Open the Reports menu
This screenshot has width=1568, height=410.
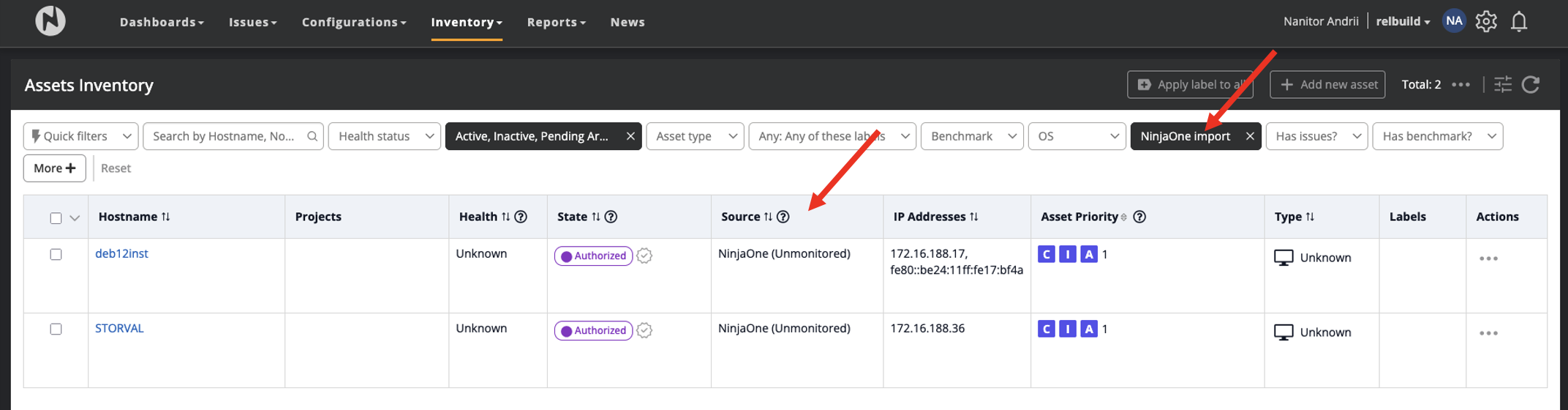tap(556, 22)
